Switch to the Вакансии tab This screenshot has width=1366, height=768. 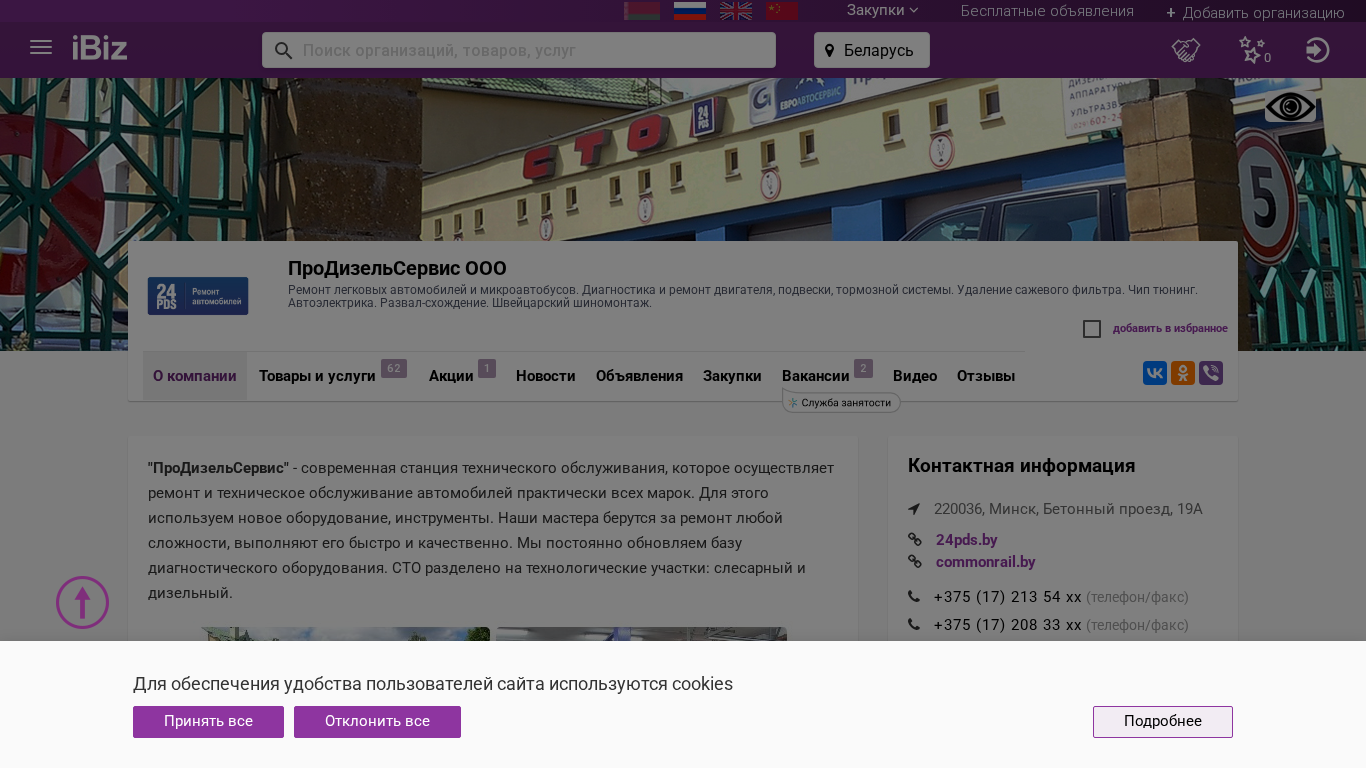click(815, 376)
